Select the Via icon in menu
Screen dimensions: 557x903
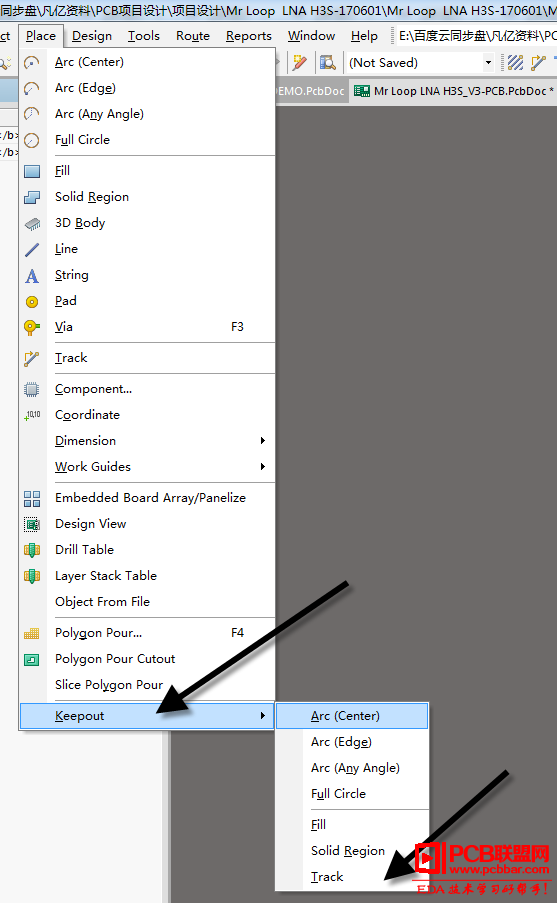click(32, 327)
